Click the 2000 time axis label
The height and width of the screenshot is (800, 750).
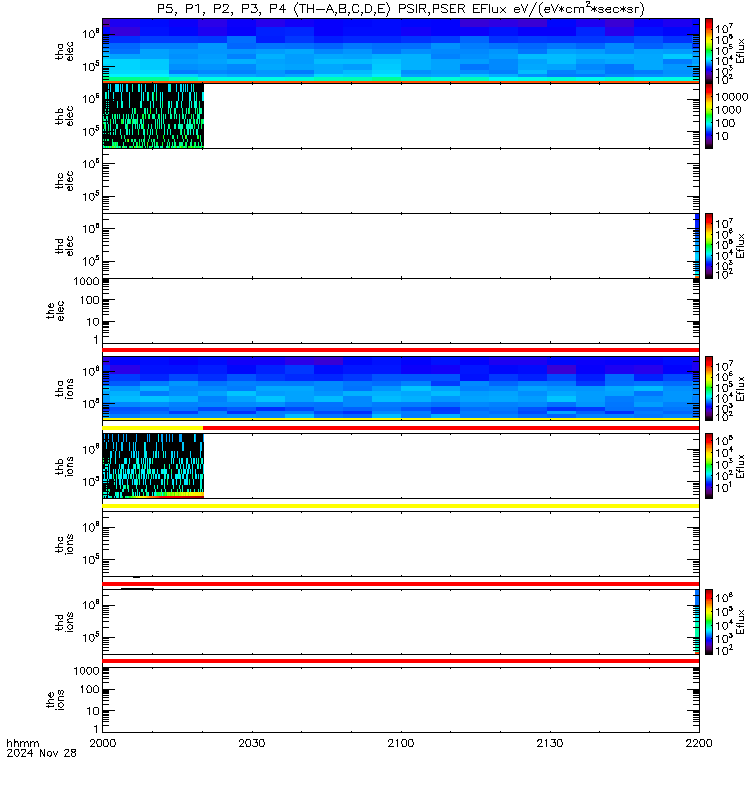point(103,743)
